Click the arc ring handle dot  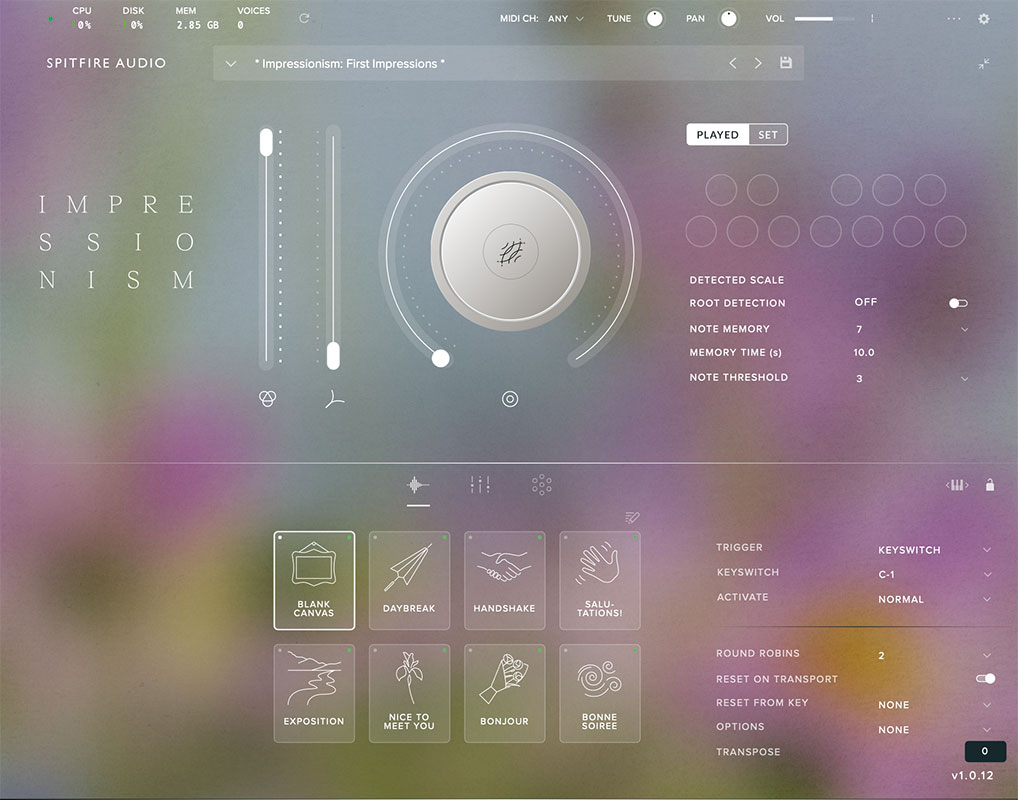tap(441, 358)
